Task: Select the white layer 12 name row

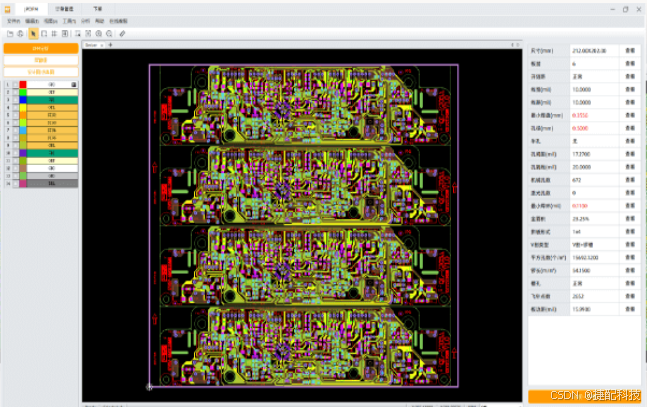Action: (x=52, y=168)
